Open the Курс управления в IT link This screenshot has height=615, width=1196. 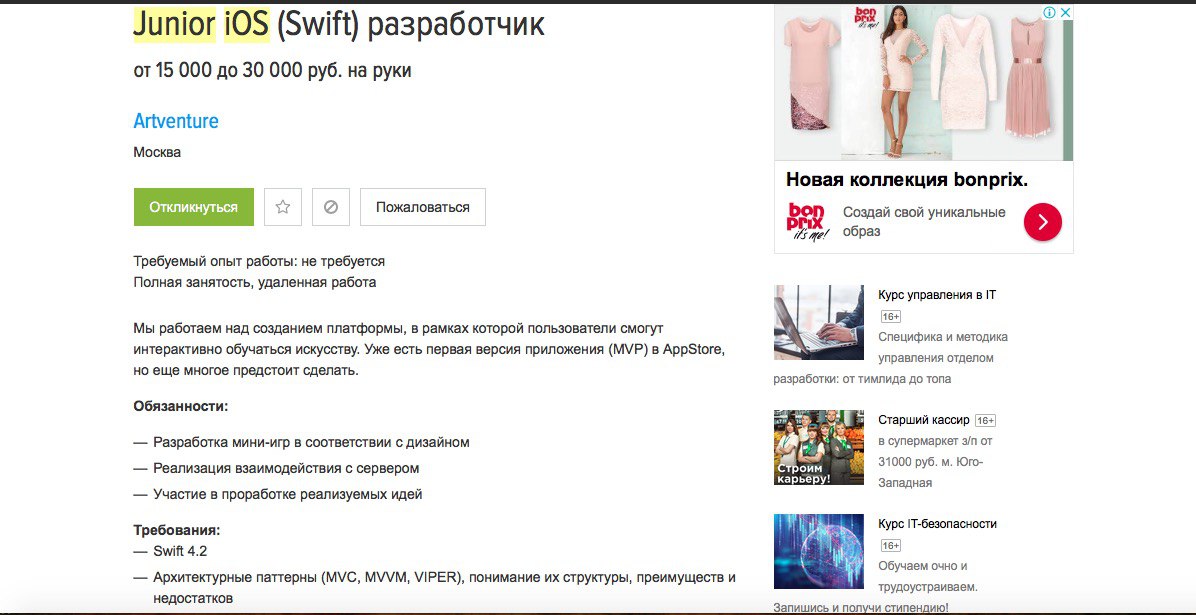point(937,295)
